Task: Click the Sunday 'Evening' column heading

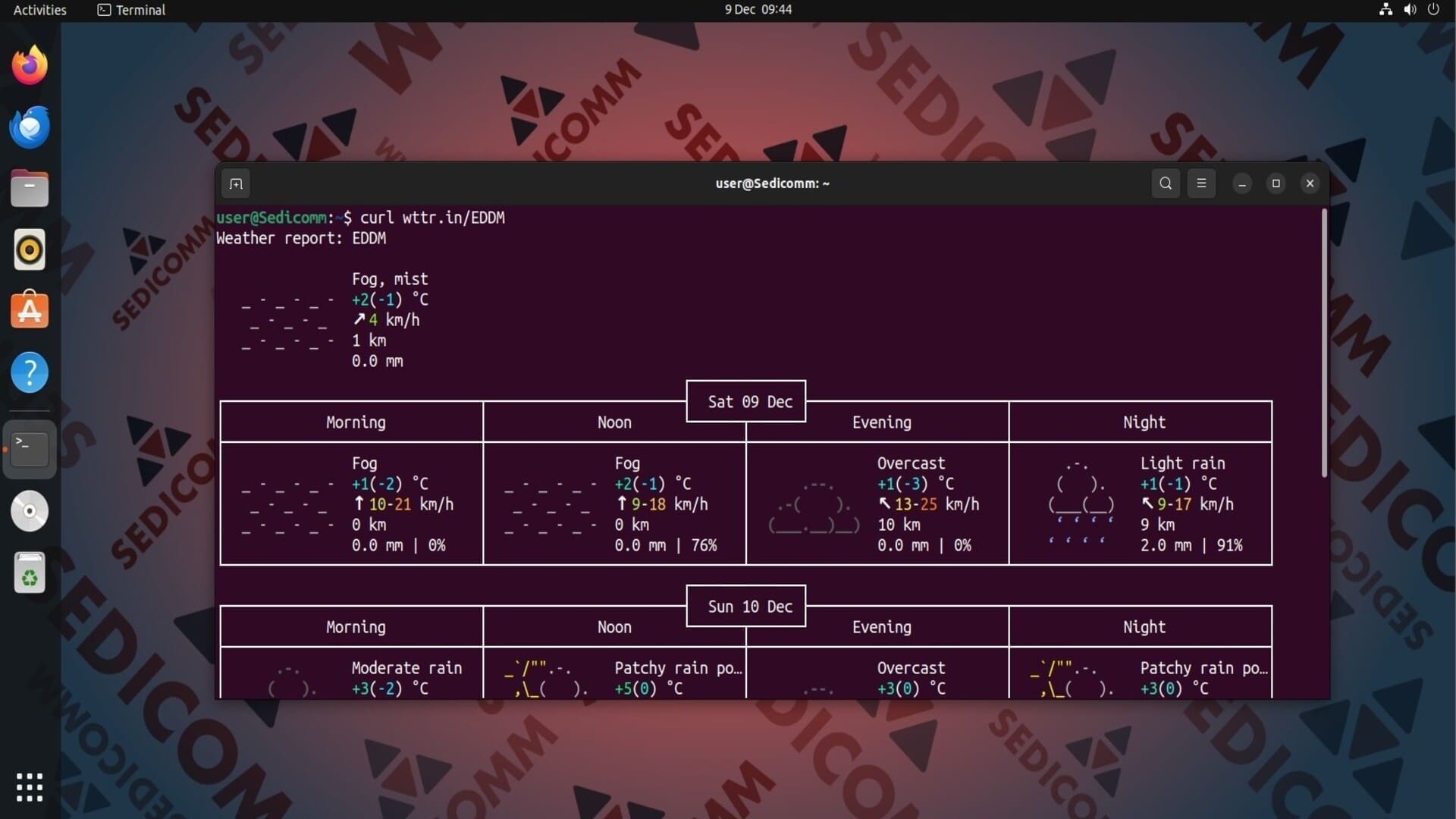Action: [881, 627]
